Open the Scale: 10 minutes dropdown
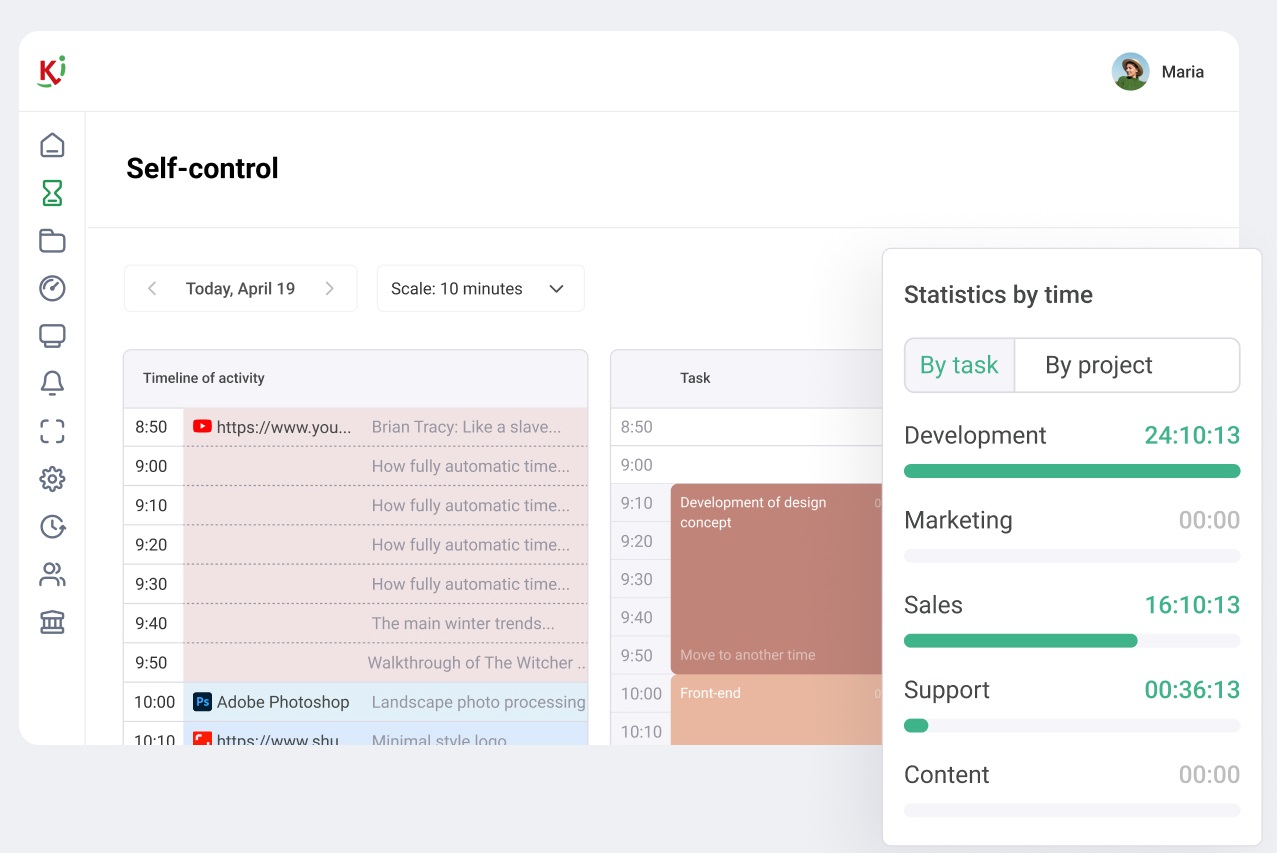Screen dimensions: 1277x853 pos(480,289)
